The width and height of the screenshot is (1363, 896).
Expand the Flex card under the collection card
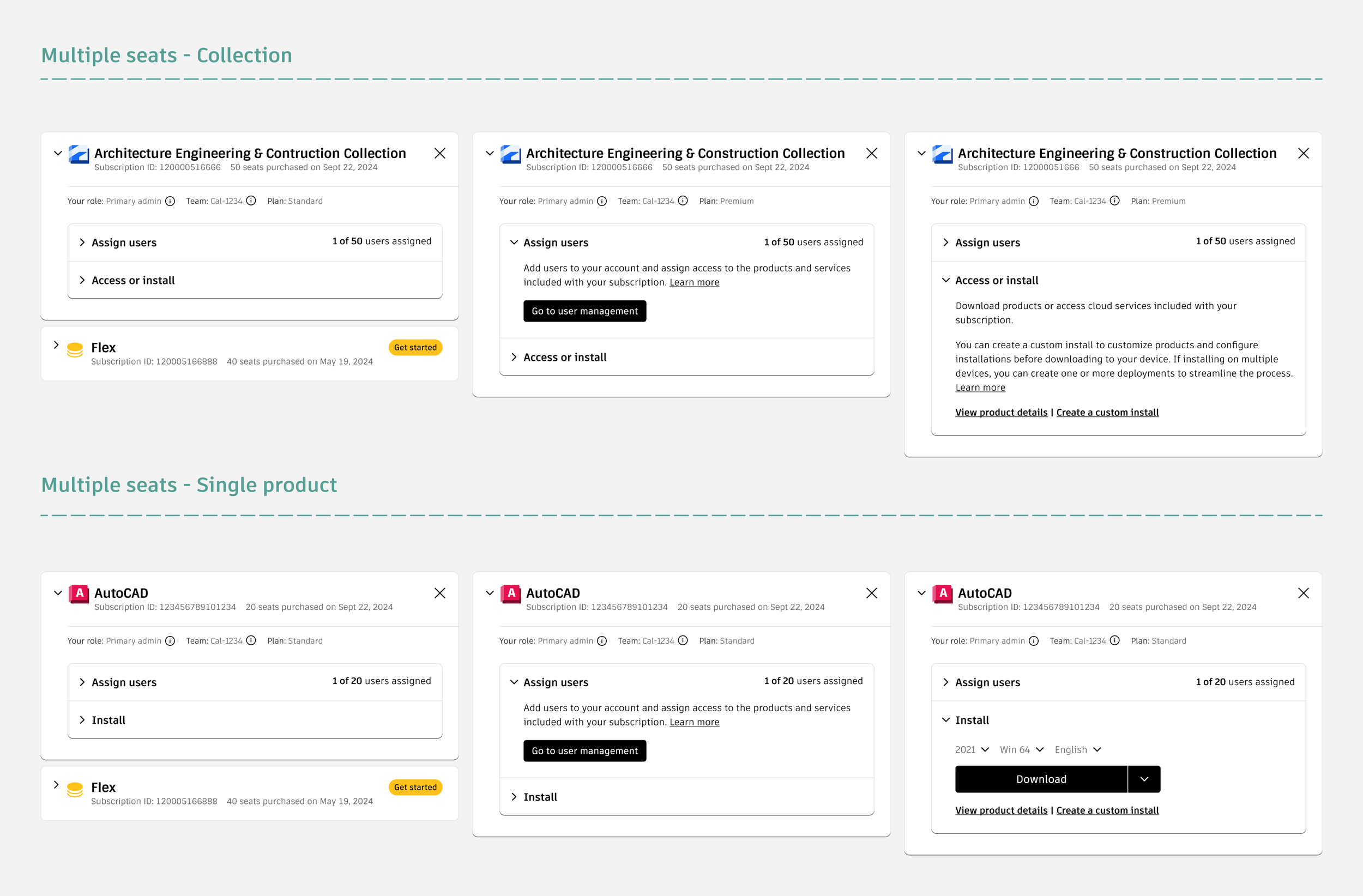tap(56, 344)
